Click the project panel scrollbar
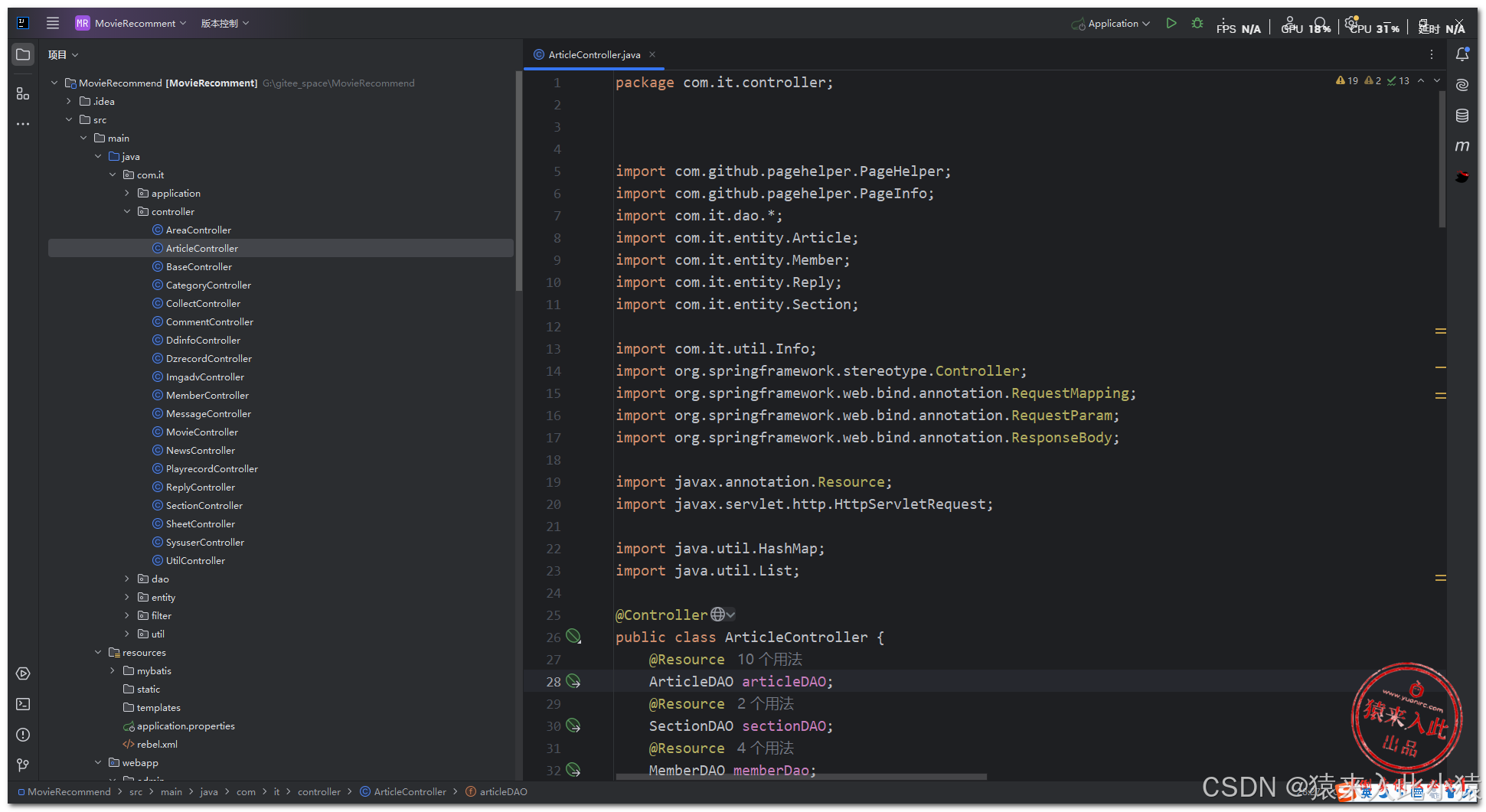Image resolution: width=1486 pixels, height=812 pixels. (x=518, y=180)
